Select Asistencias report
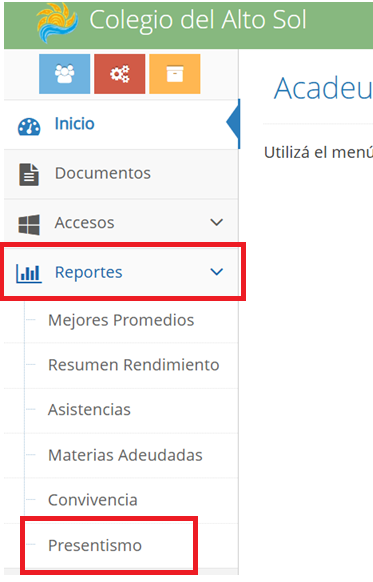This screenshot has height=582, width=373. click(x=89, y=410)
